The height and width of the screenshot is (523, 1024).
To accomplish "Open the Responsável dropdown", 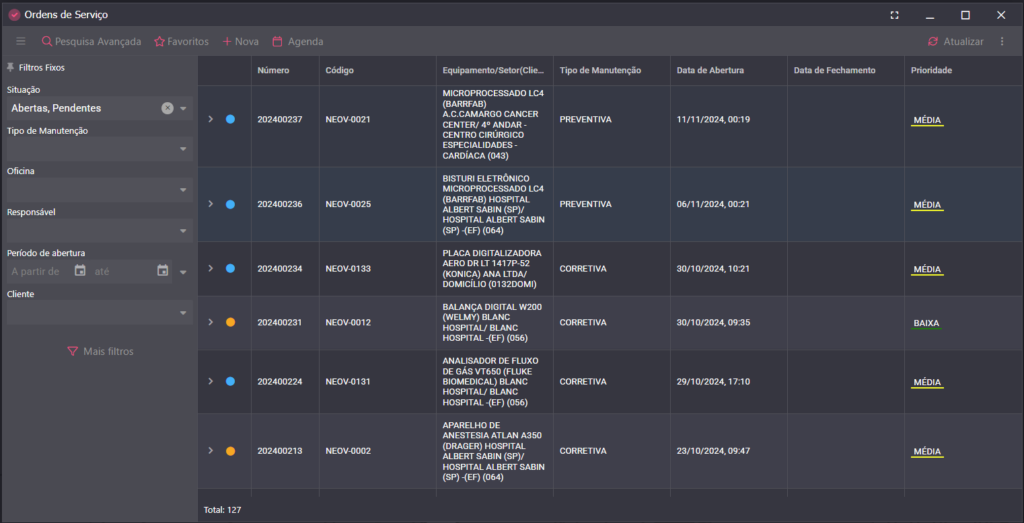I will tap(183, 231).
